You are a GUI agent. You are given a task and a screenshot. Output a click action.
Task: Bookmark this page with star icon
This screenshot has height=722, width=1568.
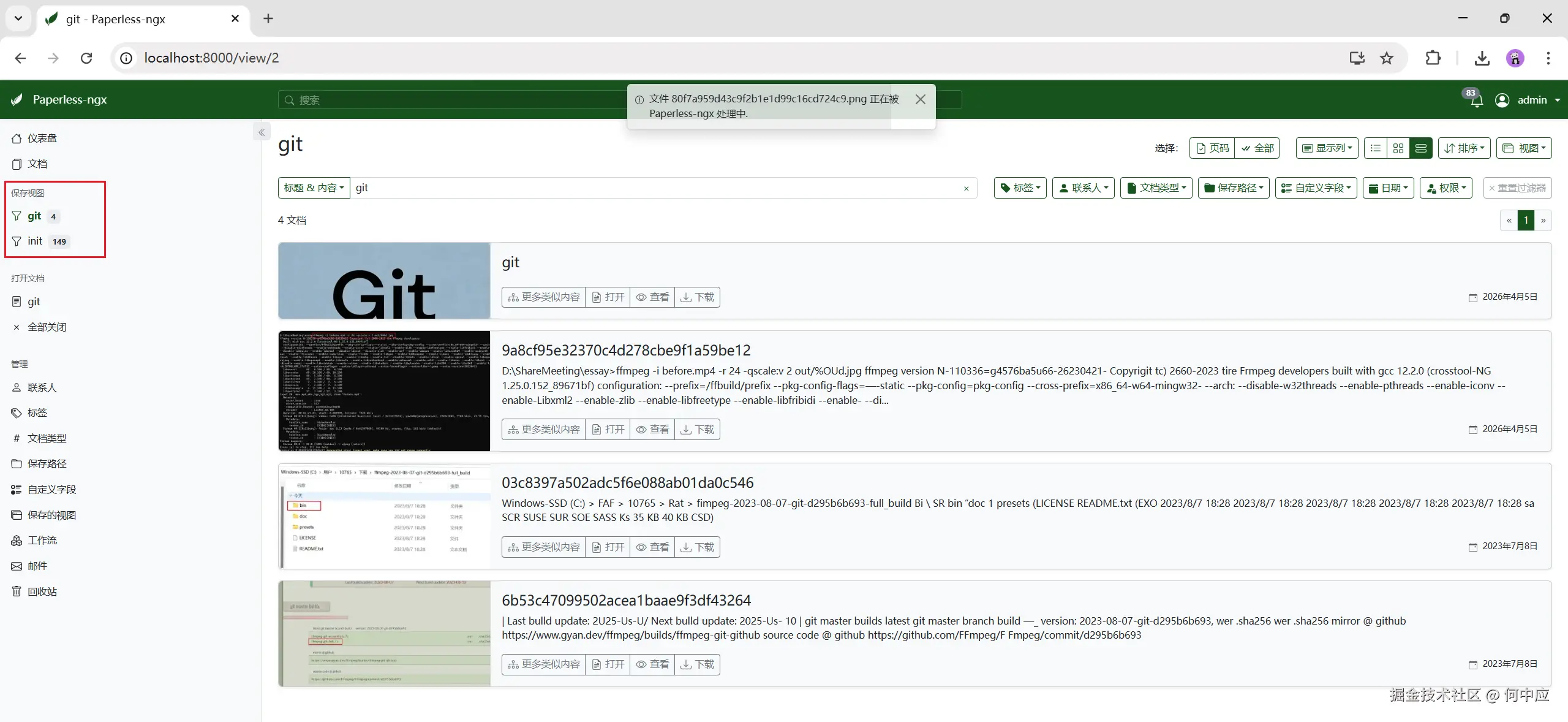1387,58
